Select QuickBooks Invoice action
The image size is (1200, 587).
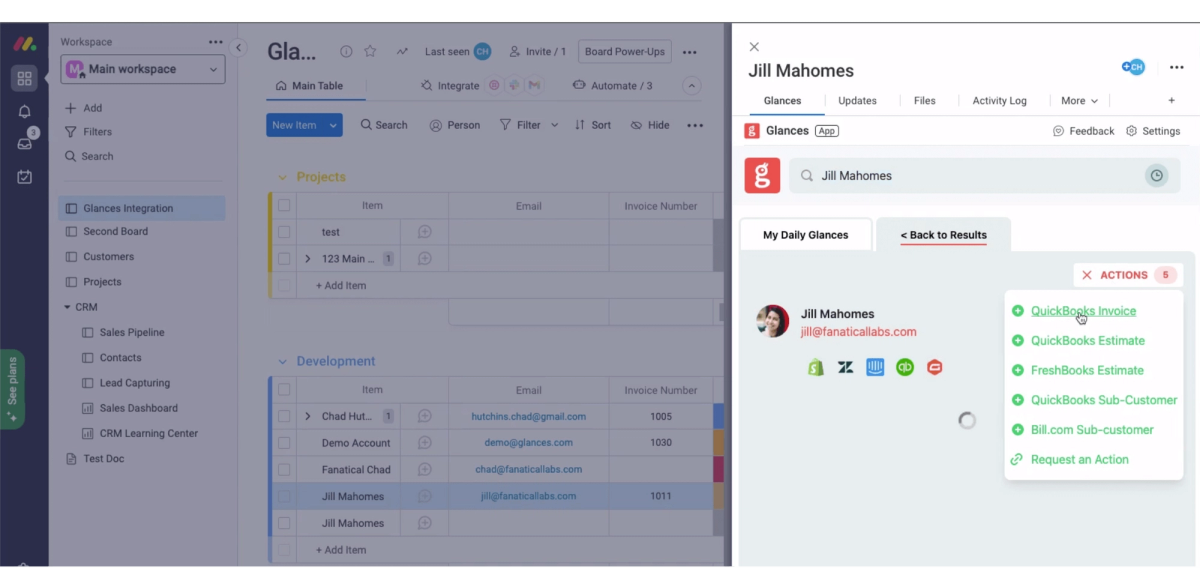point(1083,311)
